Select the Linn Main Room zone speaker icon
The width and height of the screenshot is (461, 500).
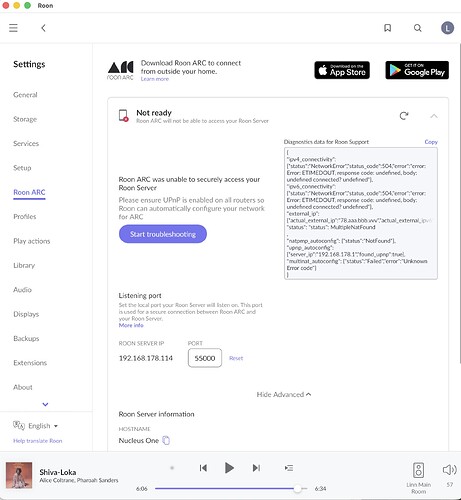click(418, 470)
